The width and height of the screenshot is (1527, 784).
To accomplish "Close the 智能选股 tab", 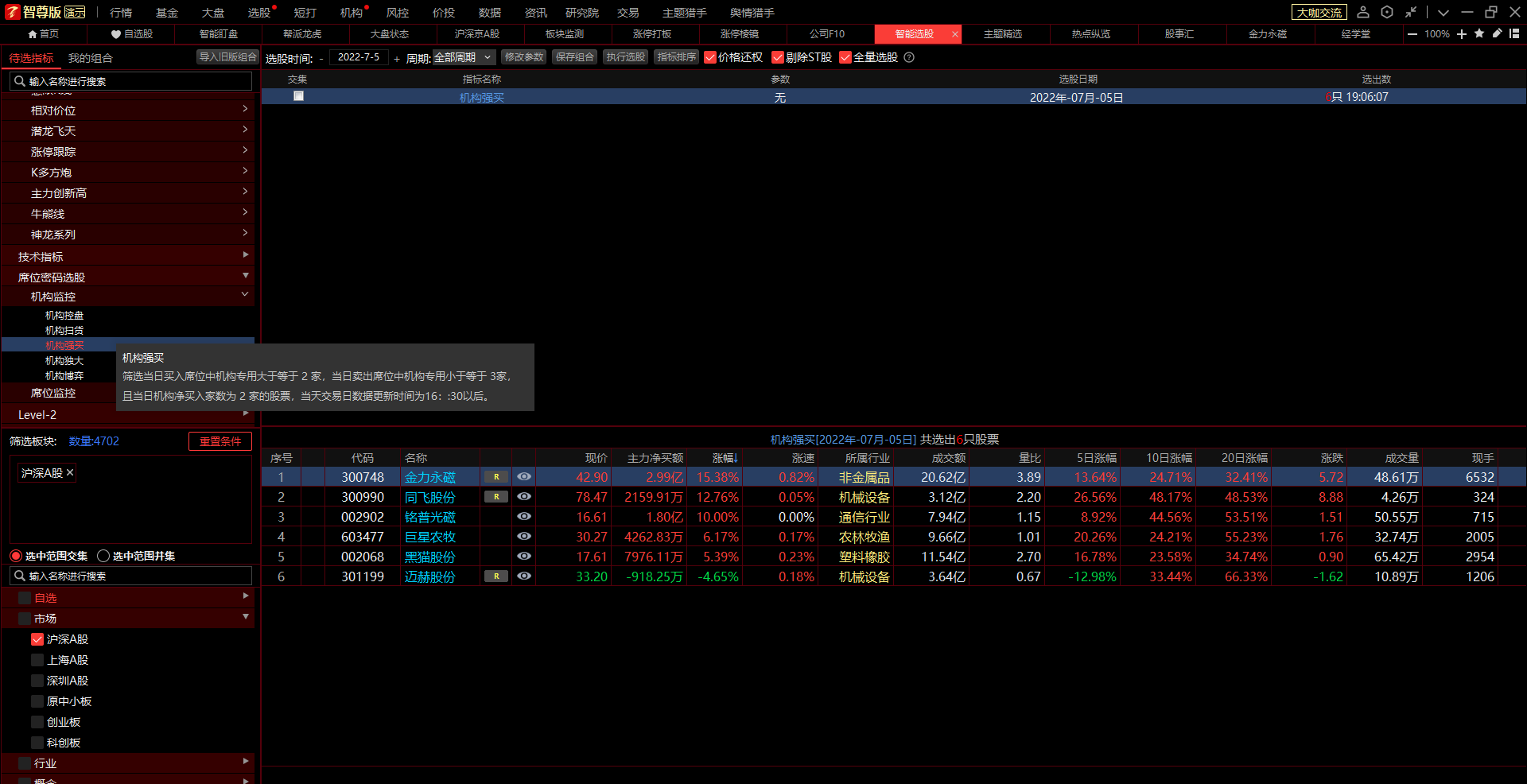I will [955, 34].
